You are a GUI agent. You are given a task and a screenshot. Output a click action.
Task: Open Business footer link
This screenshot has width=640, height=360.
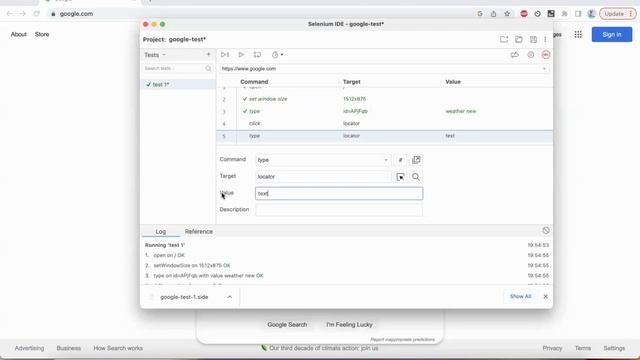point(69,348)
